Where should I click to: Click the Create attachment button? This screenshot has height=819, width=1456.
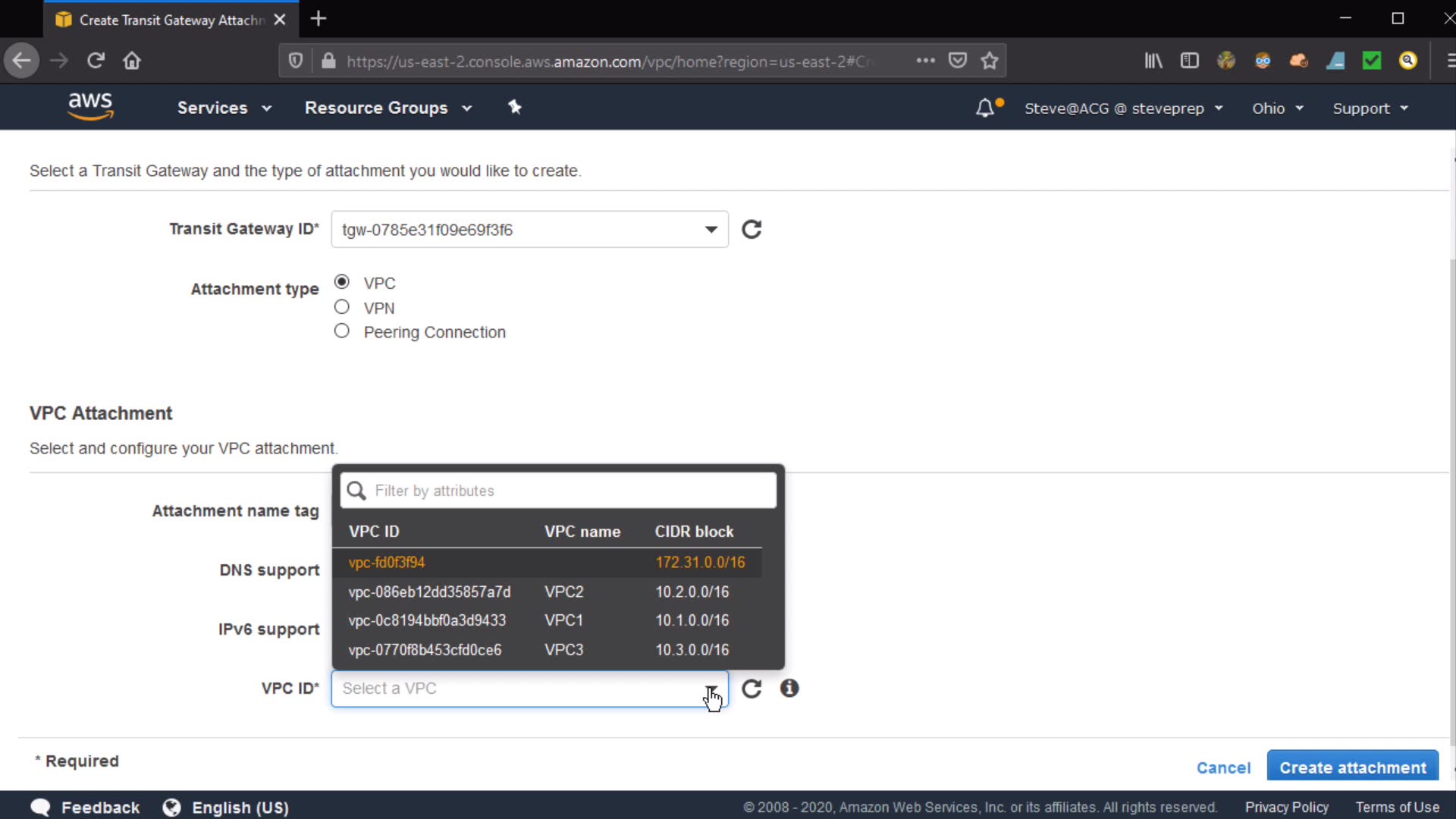1352,767
